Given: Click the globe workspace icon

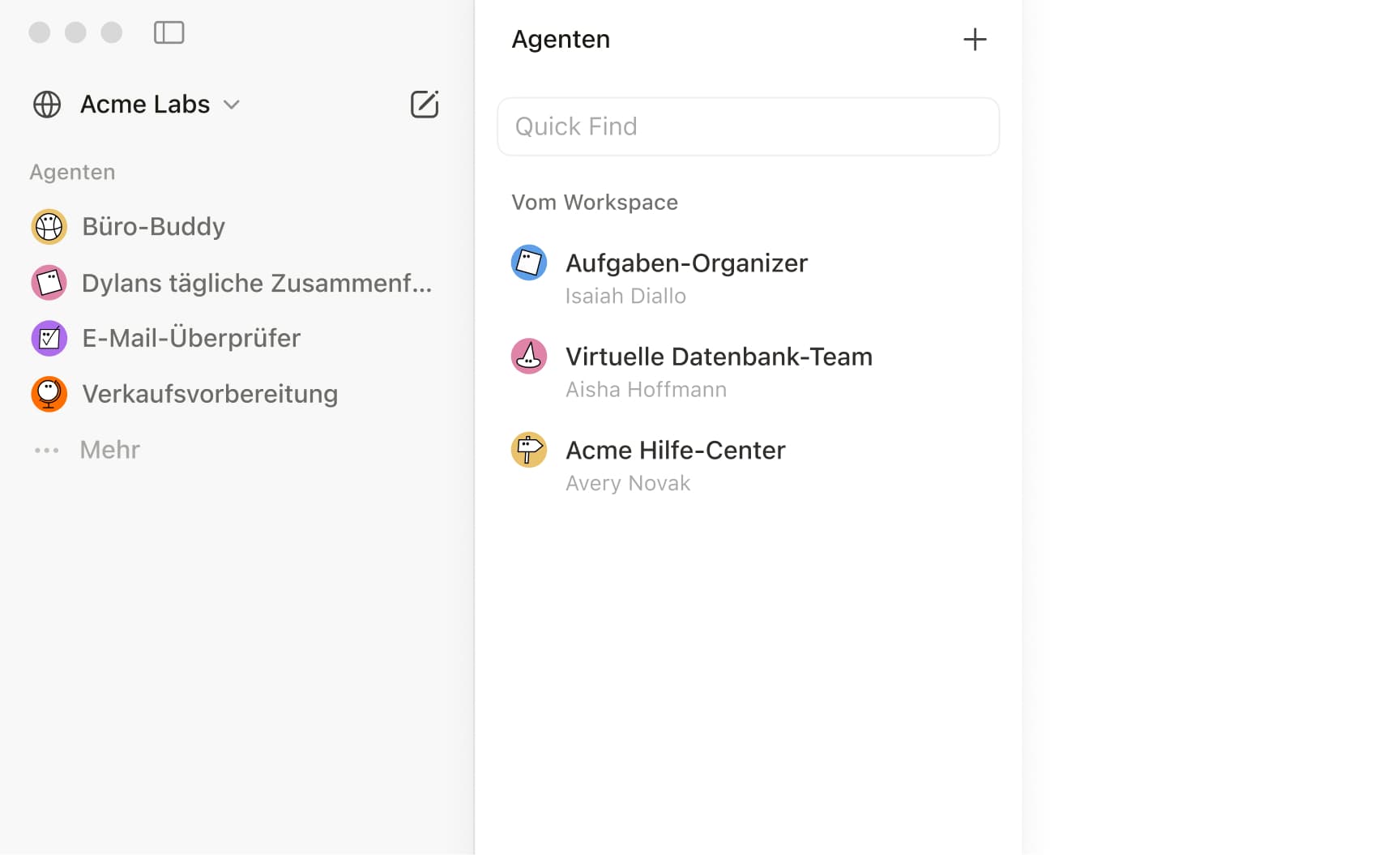Looking at the screenshot, I should tap(47, 105).
